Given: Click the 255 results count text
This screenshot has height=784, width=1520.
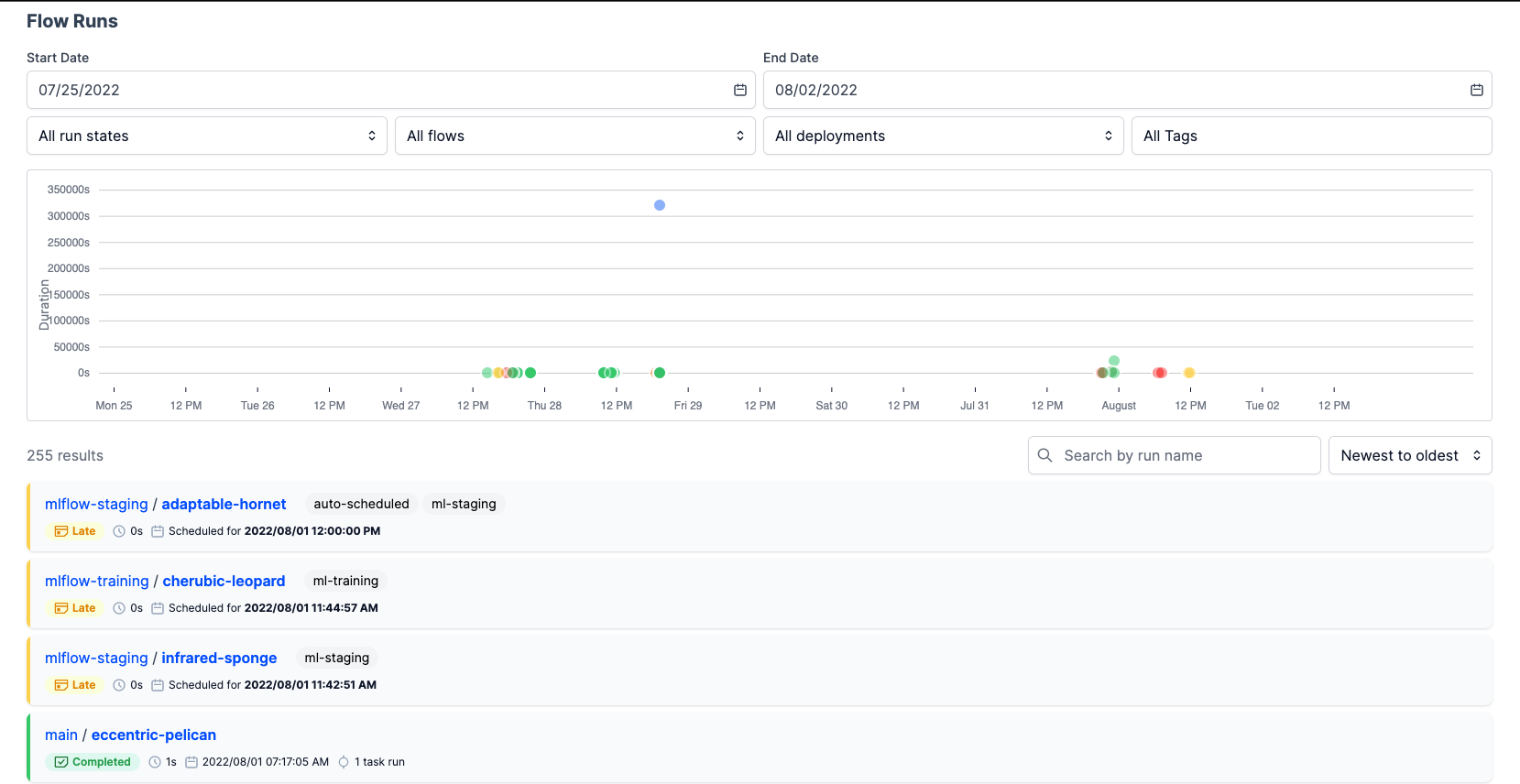Looking at the screenshot, I should click(65, 455).
